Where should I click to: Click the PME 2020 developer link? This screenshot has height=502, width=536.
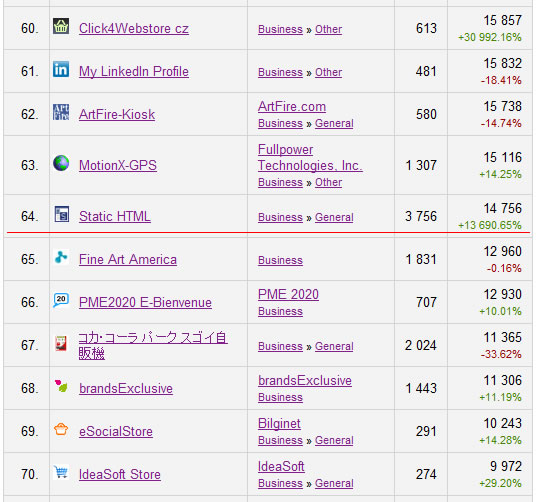289,295
